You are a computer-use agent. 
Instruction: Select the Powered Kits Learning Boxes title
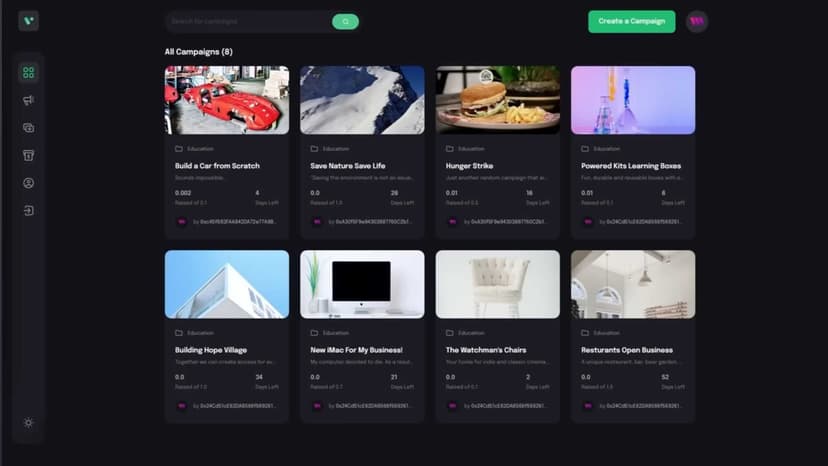tap(631, 166)
